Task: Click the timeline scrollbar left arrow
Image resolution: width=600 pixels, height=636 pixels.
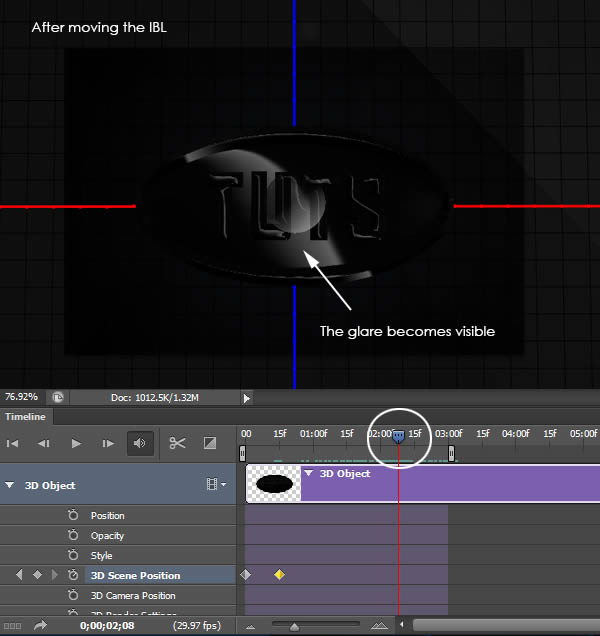Action: click(x=402, y=625)
